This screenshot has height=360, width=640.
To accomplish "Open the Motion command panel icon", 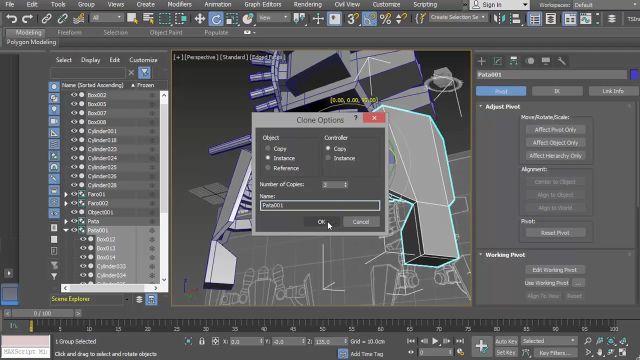I will coord(530,61).
